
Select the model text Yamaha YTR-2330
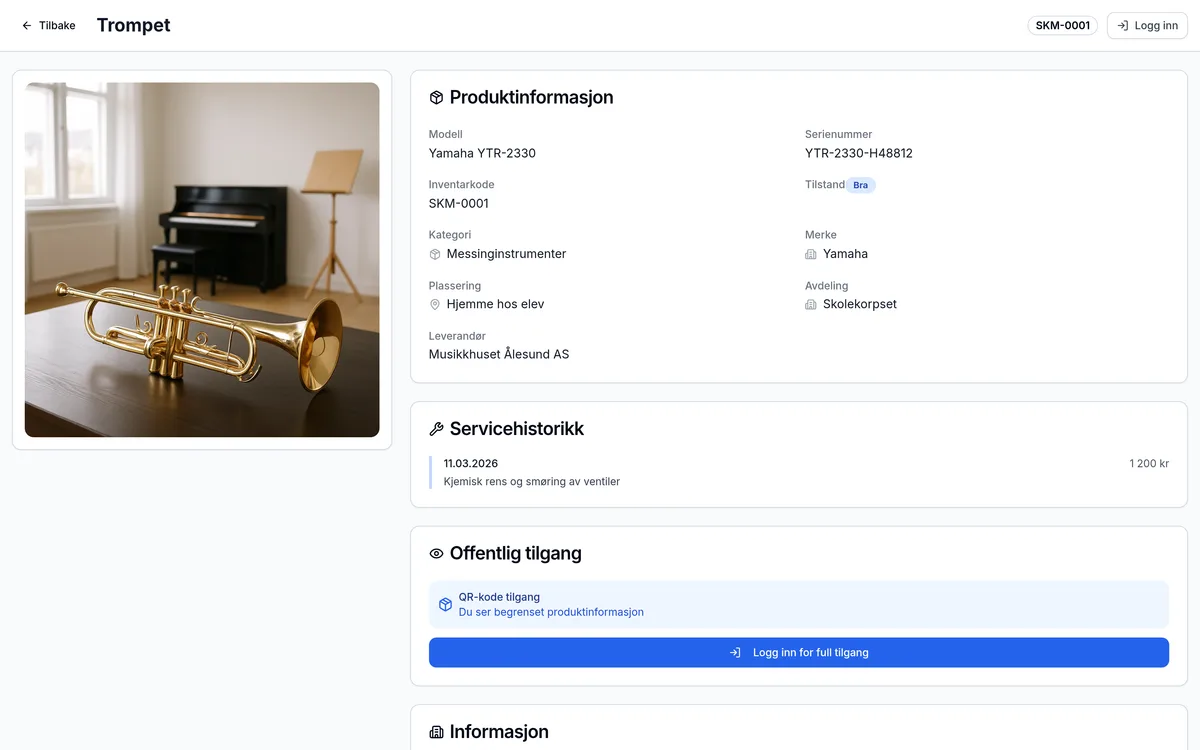click(482, 153)
